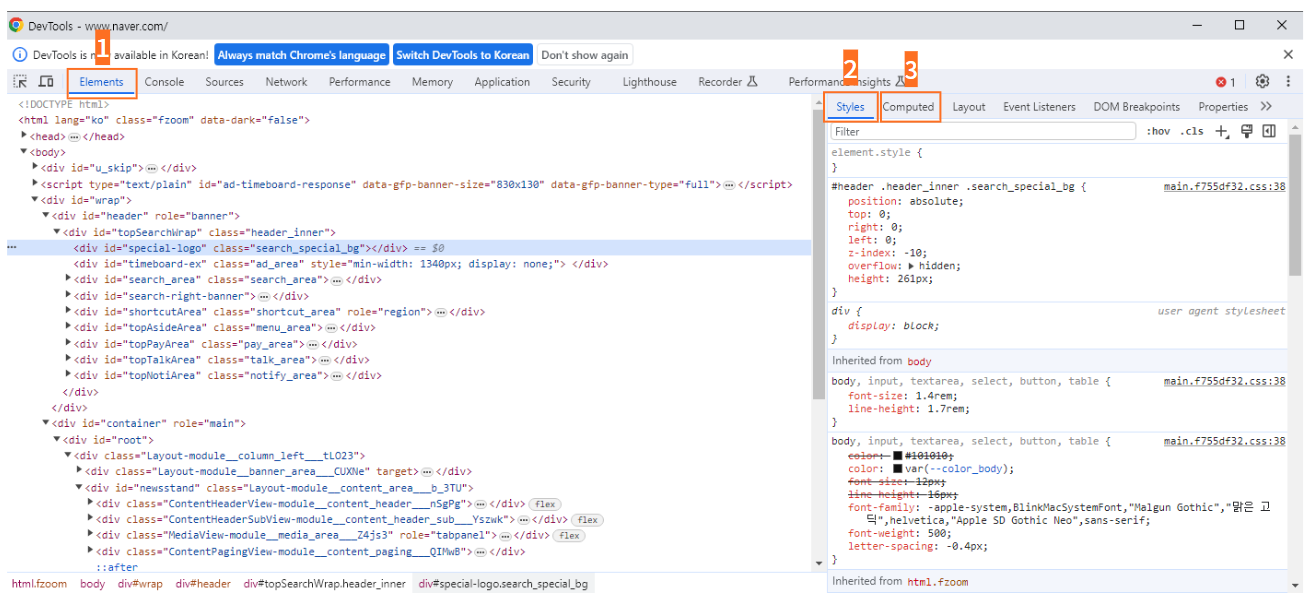Open main.f755df32.css:38 link for #header rule
The image size is (1313, 608).
pos(1224,187)
